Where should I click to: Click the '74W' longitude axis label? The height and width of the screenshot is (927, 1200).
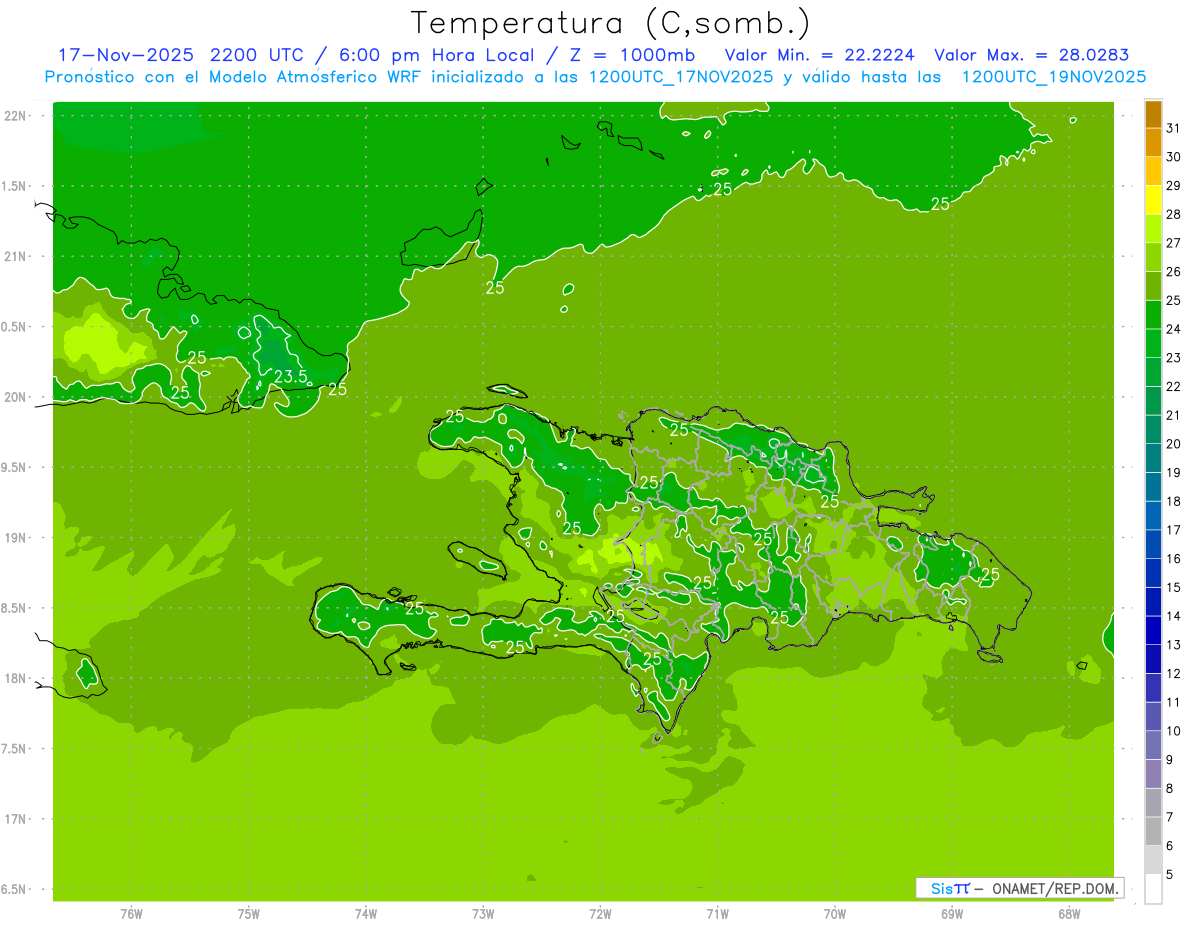pos(366,913)
